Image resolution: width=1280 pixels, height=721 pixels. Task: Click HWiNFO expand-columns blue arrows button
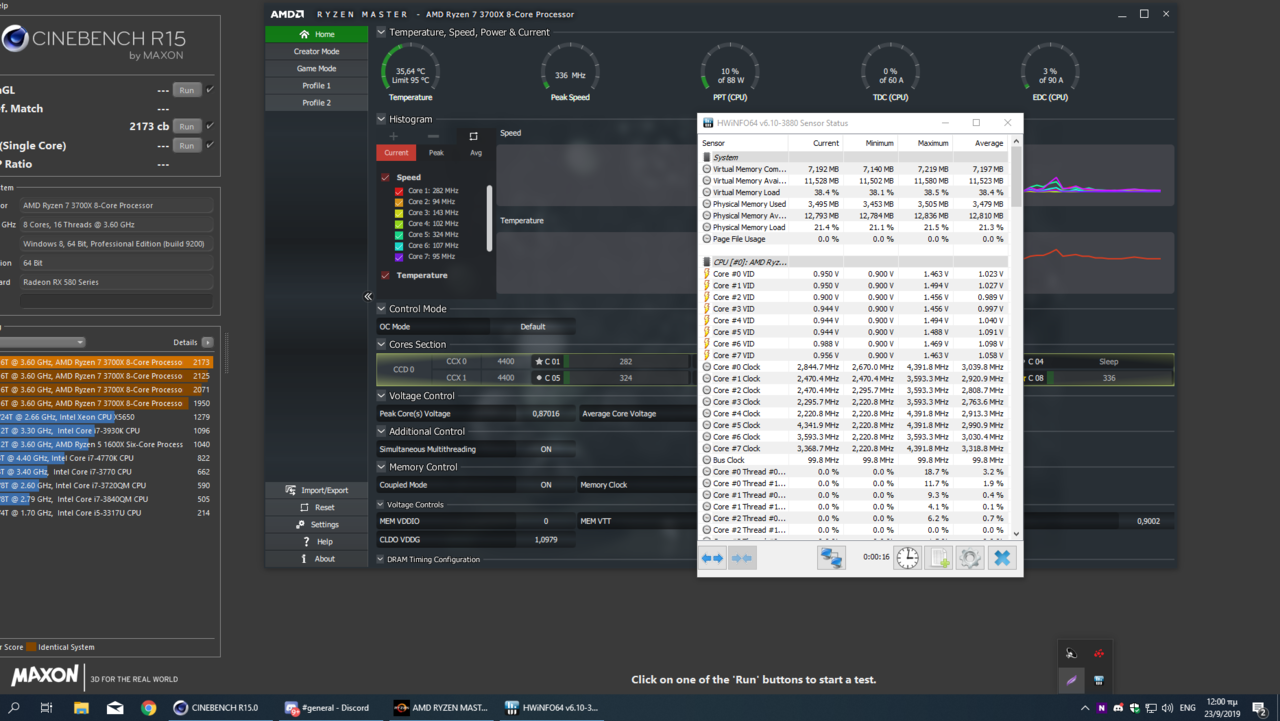click(712, 558)
